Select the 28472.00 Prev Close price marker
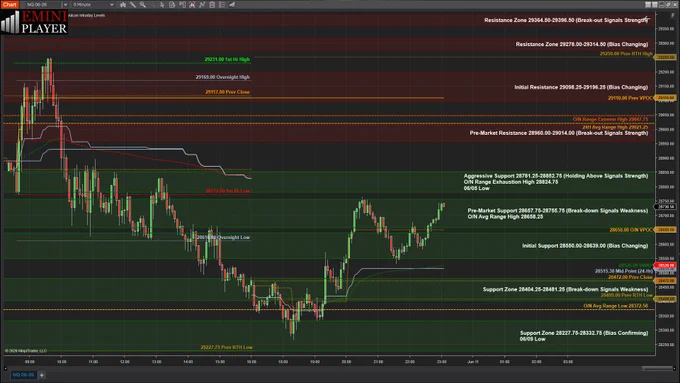This screenshot has width=680, height=383. [666, 281]
